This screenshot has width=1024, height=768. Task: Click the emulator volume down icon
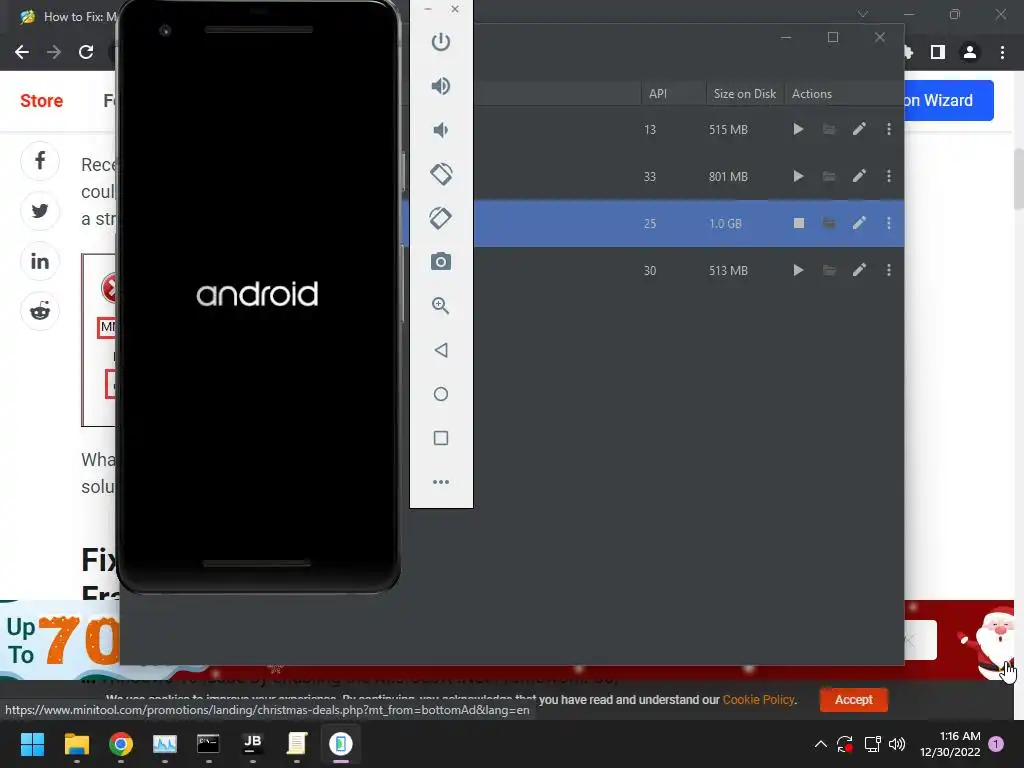(x=441, y=130)
